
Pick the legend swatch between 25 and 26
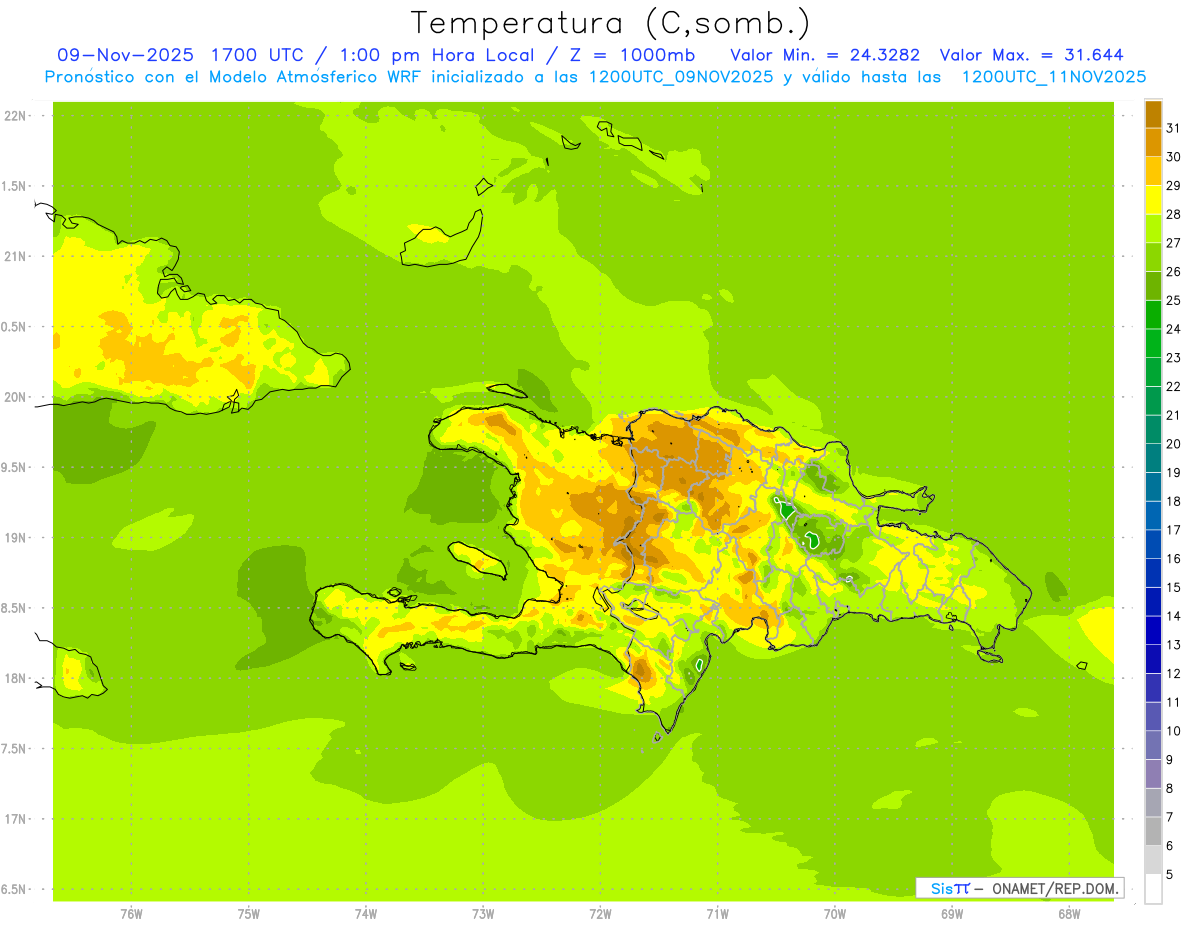[1153, 286]
